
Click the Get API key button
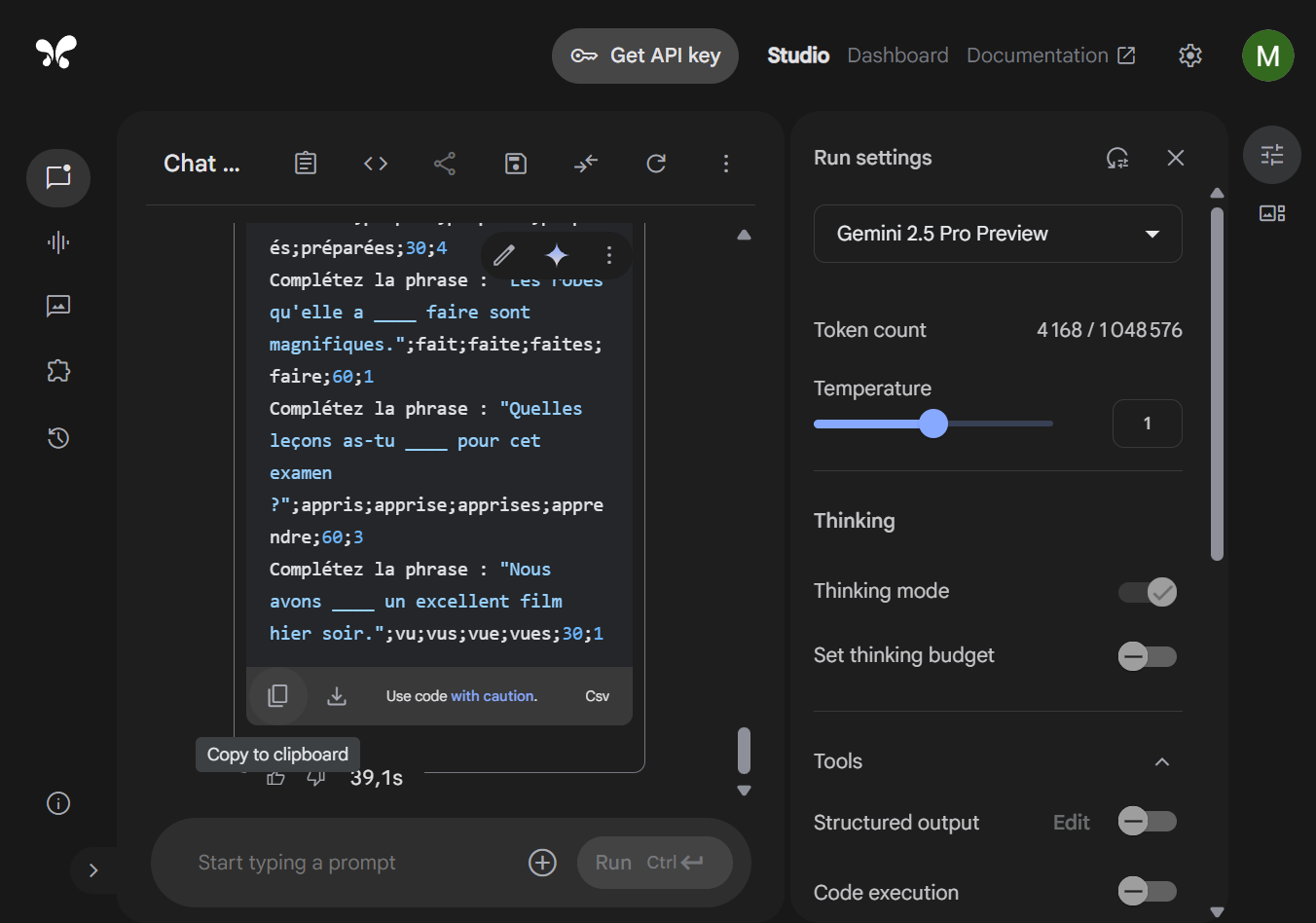(645, 55)
